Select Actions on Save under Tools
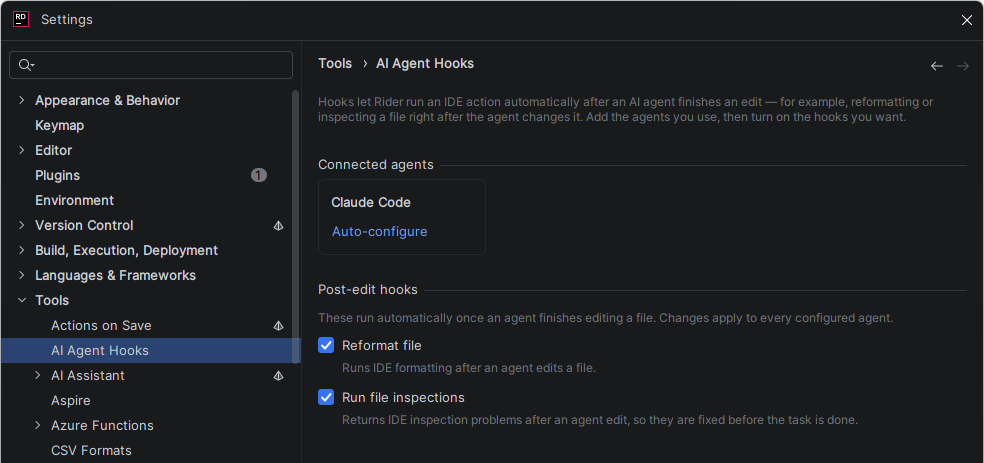 (x=101, y=326)
